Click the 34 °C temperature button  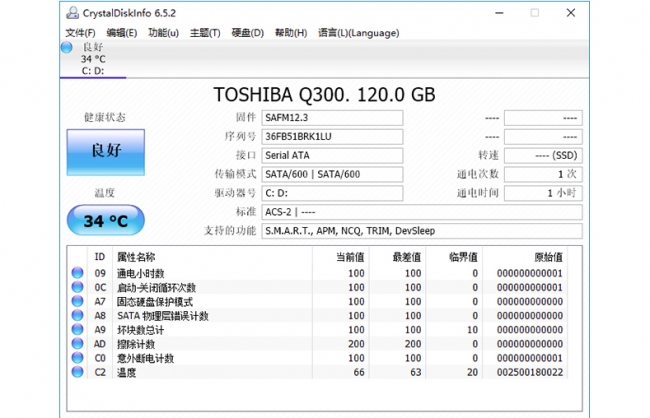pos(105,220)
